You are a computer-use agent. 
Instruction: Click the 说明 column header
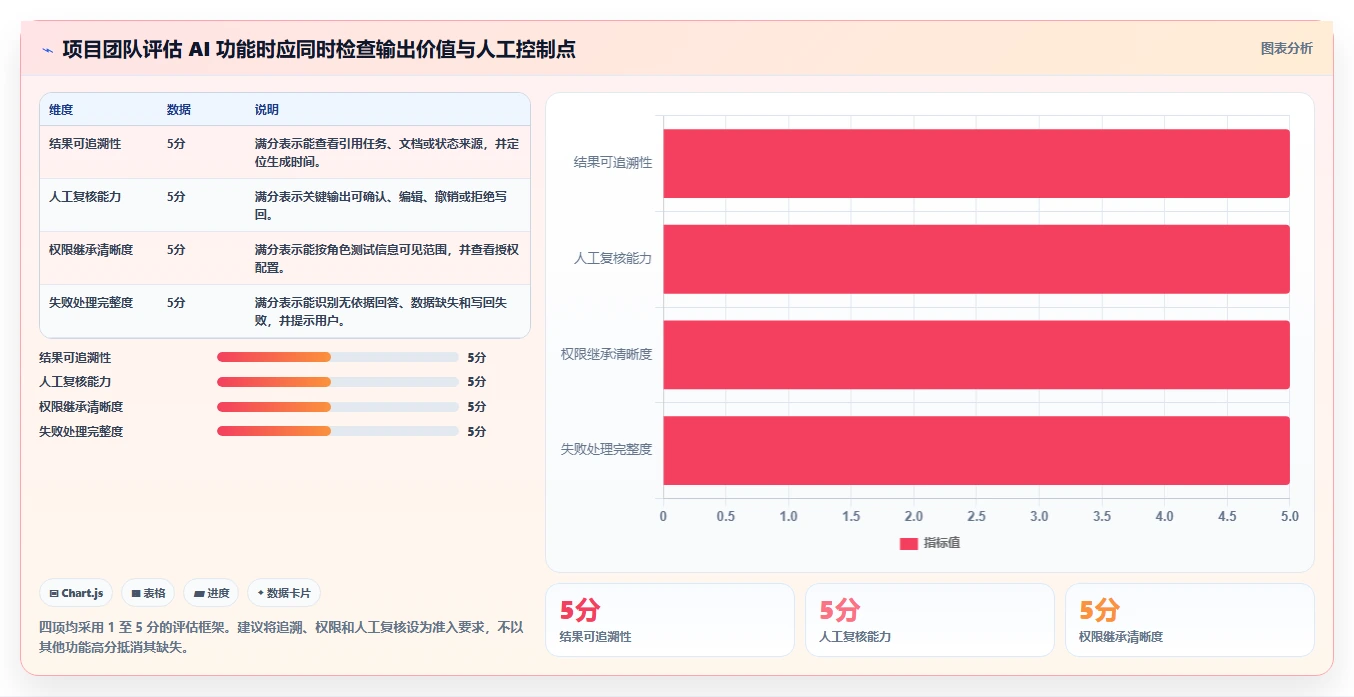(267, 110)
